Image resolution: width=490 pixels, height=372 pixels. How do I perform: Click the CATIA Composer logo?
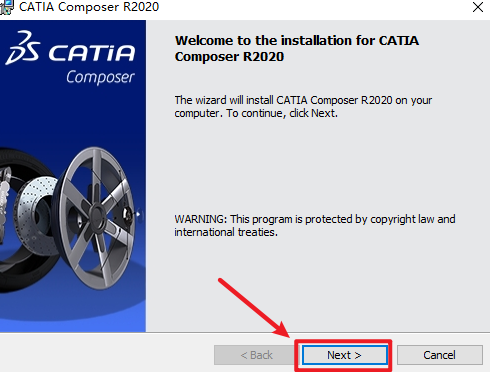tap(71, 57)
